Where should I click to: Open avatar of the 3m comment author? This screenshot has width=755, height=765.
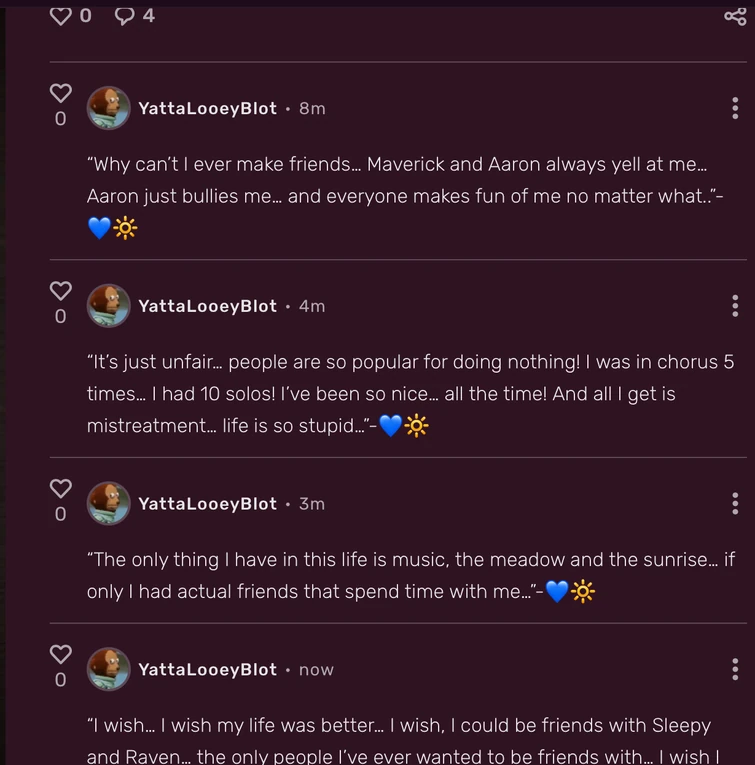[108, 504]
